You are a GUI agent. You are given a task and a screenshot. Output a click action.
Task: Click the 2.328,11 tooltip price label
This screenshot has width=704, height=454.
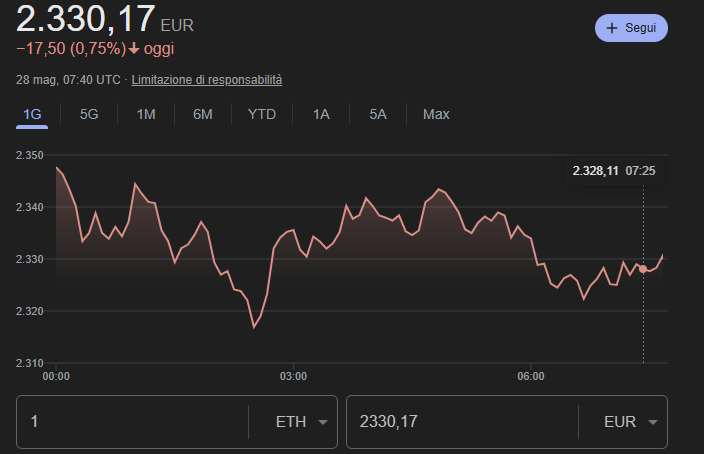pos(595,171)
